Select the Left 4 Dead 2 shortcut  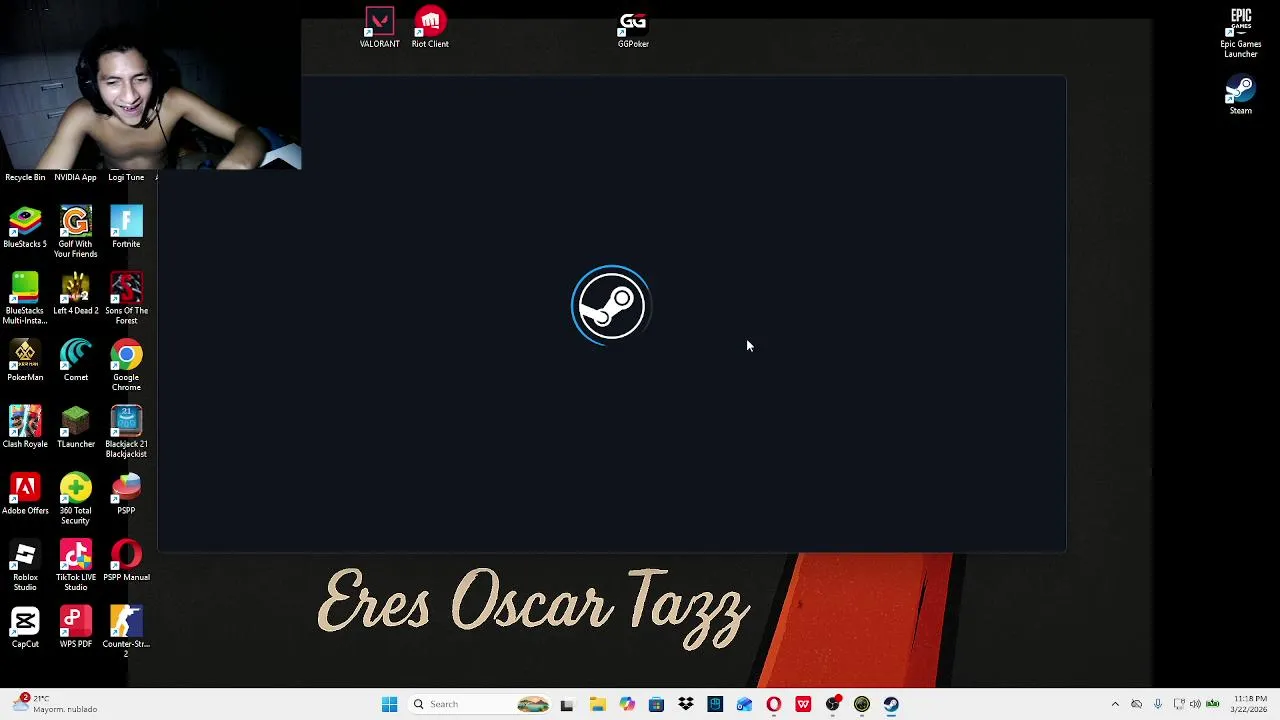point(76,294)
